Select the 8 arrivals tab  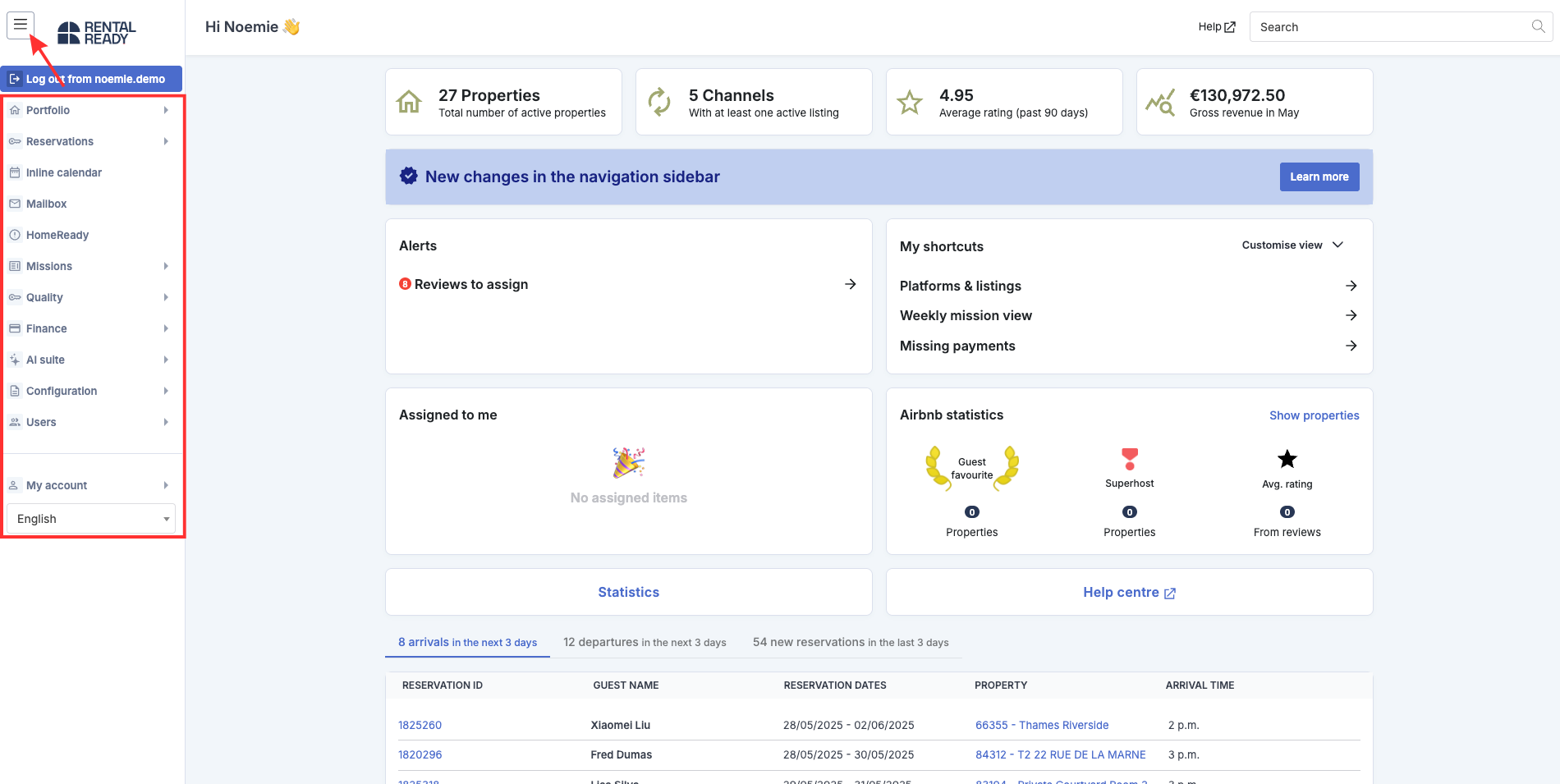coord(467,642)
